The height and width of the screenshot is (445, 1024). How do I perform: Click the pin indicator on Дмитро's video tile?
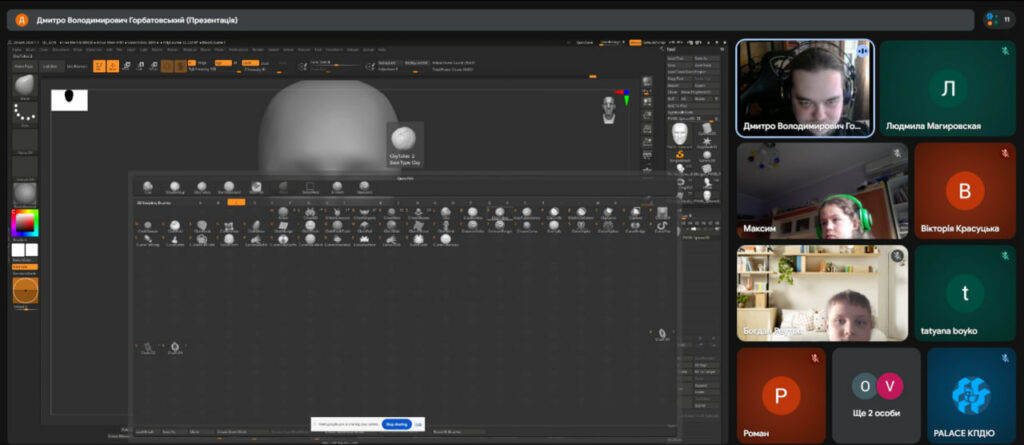(862, 49)
